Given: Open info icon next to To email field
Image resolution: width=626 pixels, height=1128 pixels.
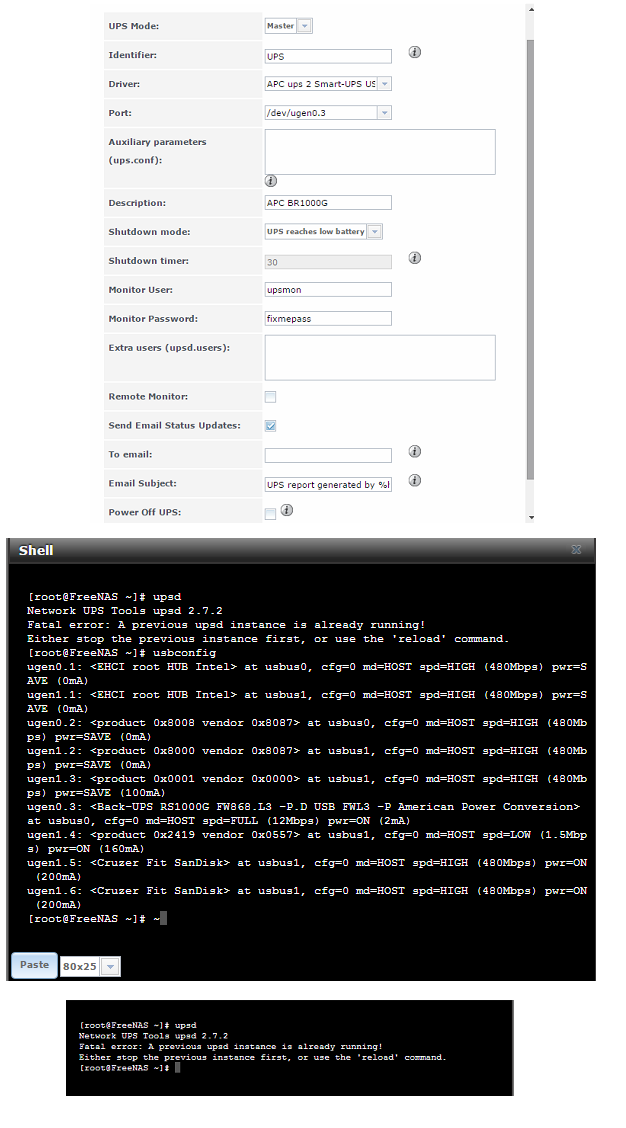Looking at the screenshot, I should (x=414, y=451).
